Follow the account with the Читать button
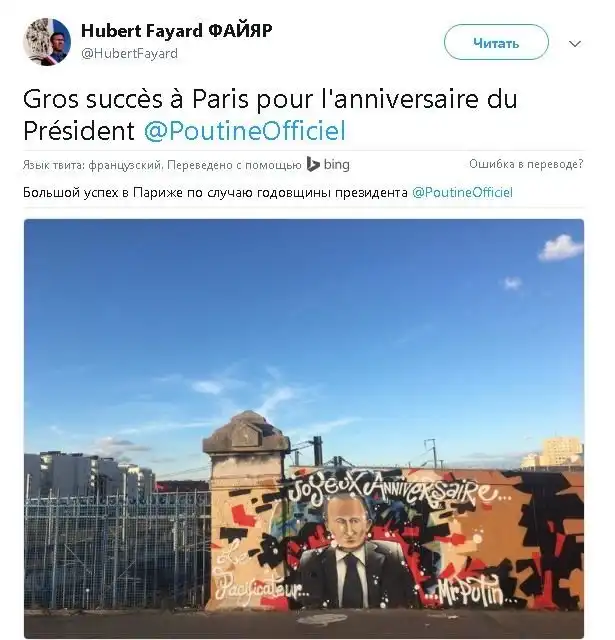This screenshot has width=615, height=640. 496,42
